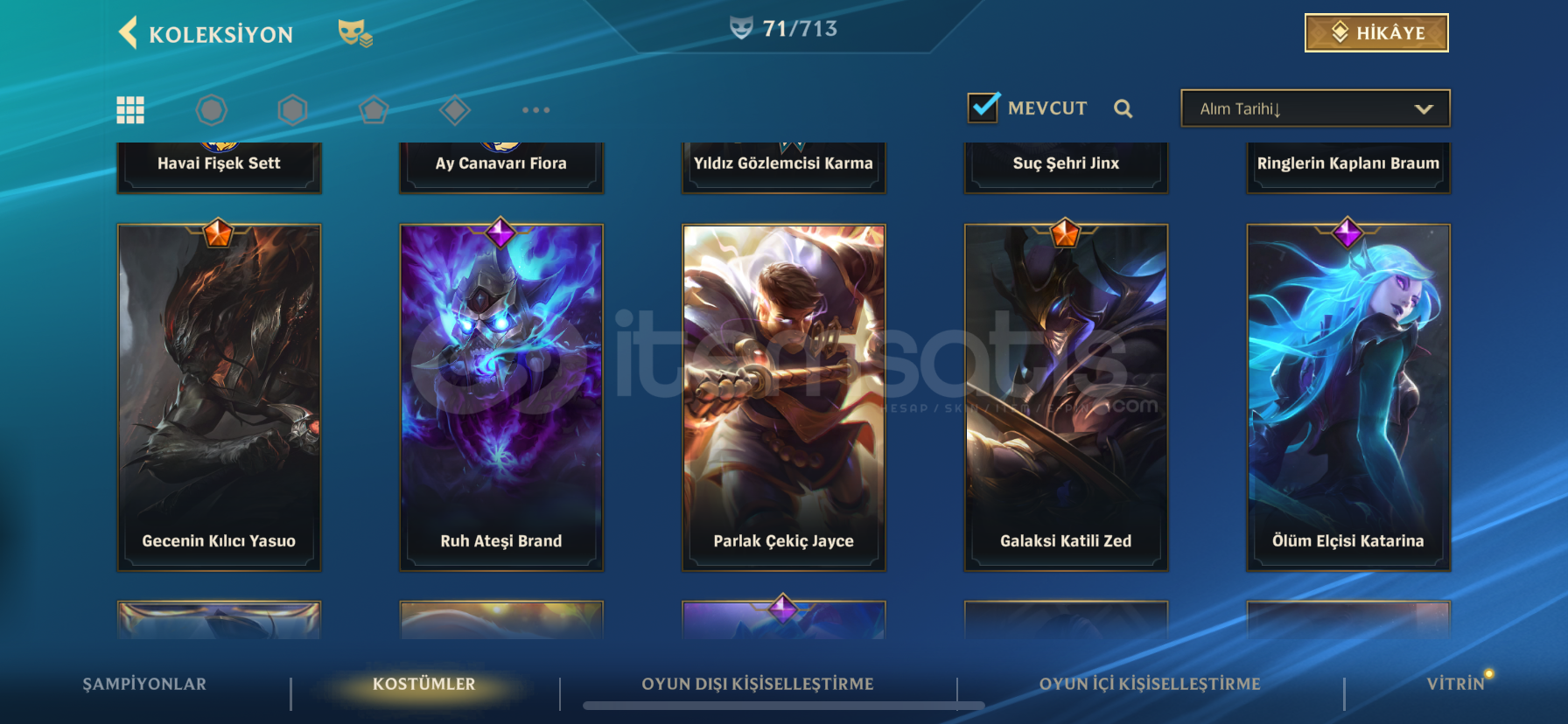Open the Oyun İçi Kişiselleştirme tab
This screenshot has height=724, width=1568.
[1150, 684]
